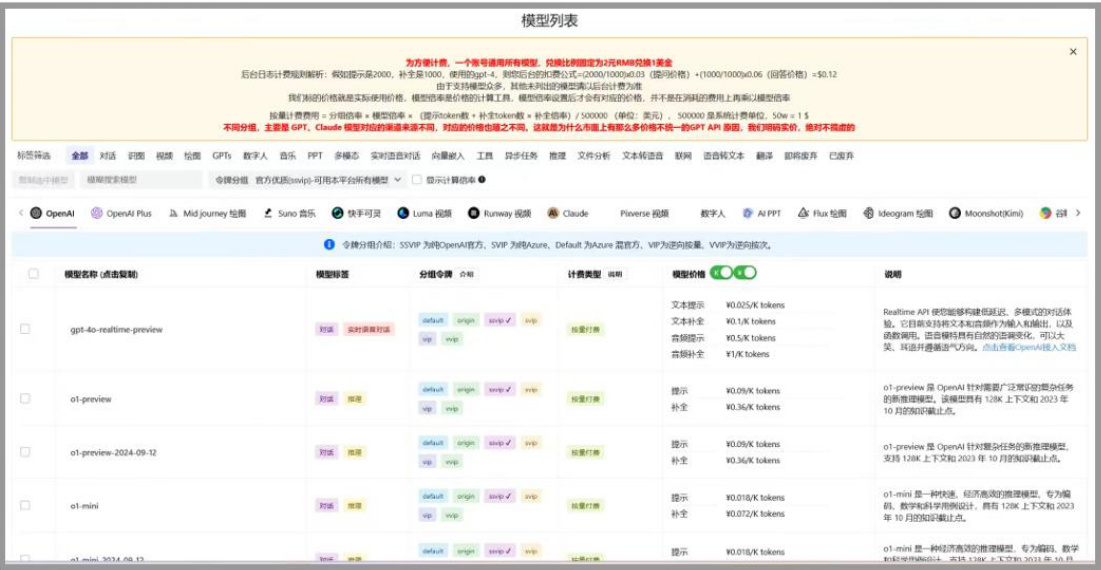
Task: Click the help icon beside 显示计算倍率
Action: (482, 180)
